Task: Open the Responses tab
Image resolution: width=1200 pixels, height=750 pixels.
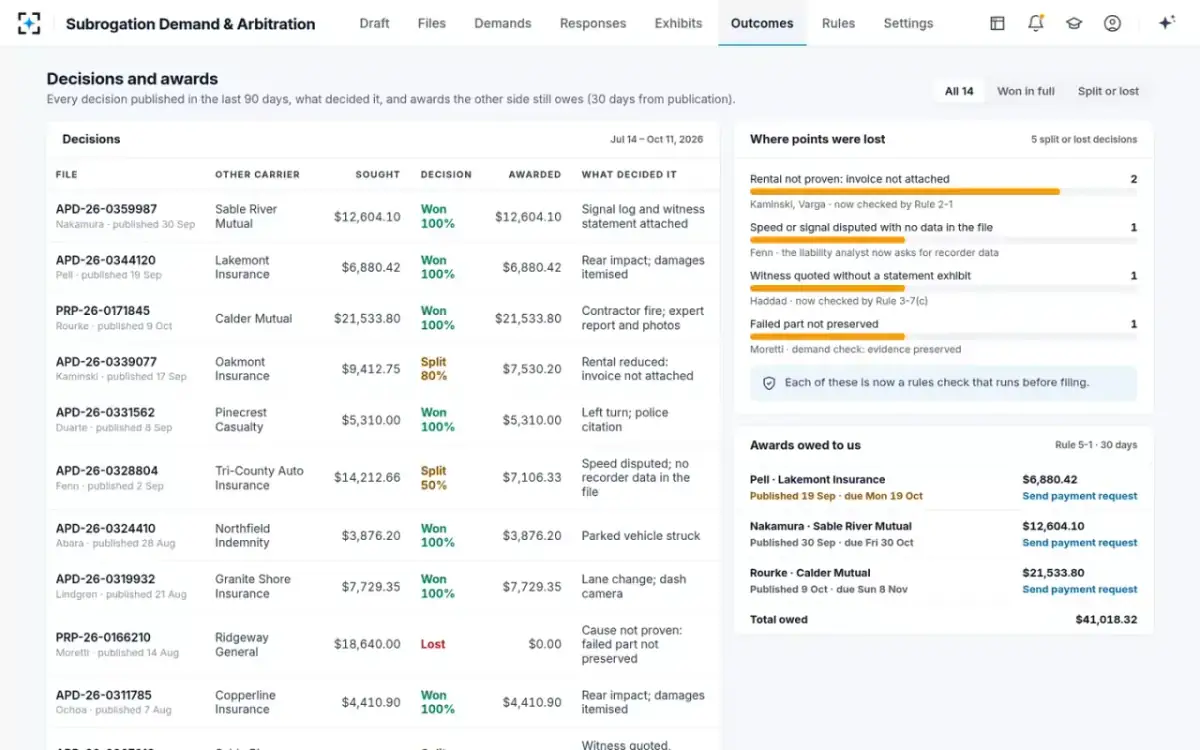Action: tap(593, 23)
